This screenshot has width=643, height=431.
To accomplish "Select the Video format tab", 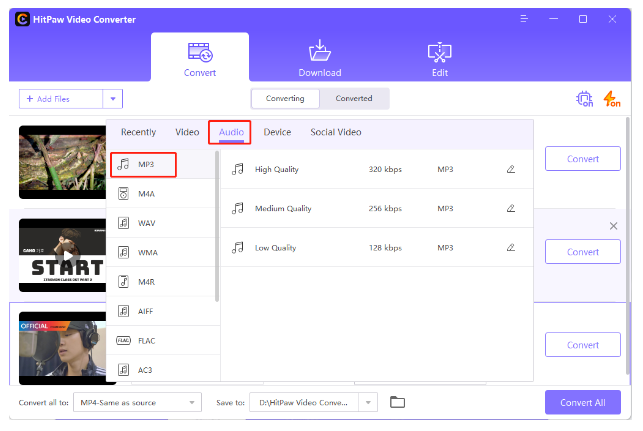I will pyautogui.click(x=187, y=132).
